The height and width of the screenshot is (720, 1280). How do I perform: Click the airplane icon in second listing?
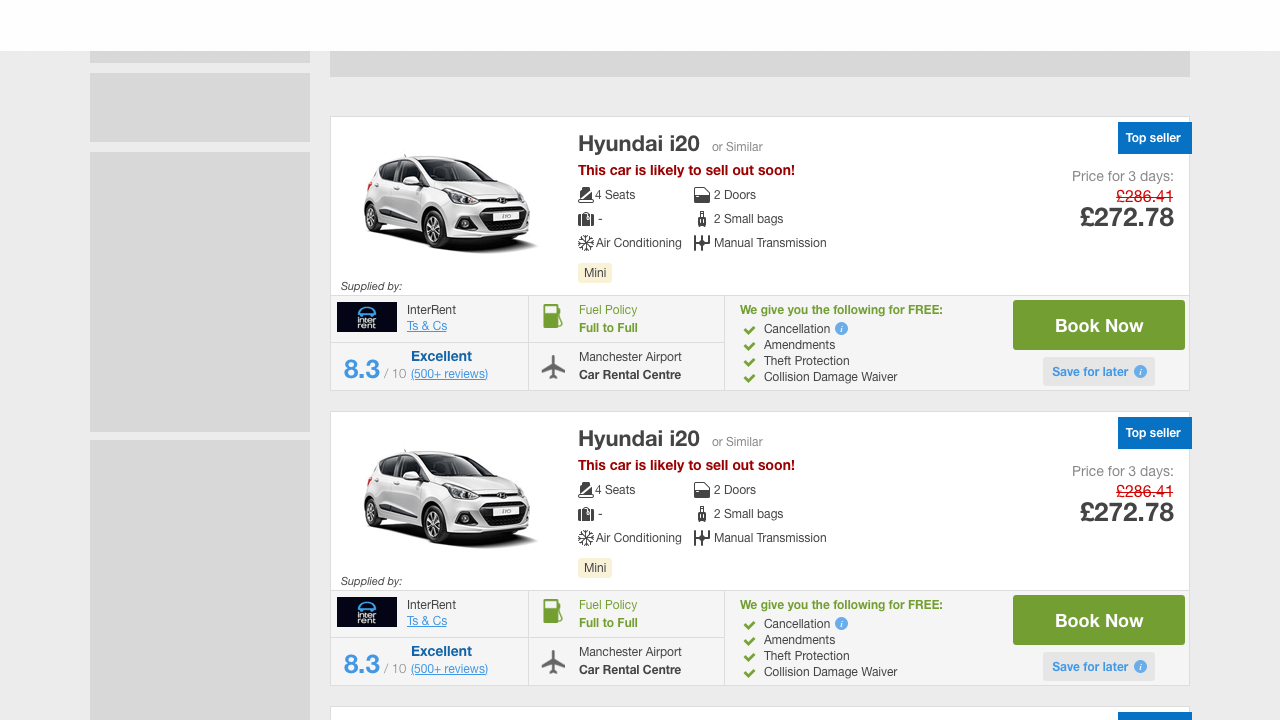pos(553,662)
